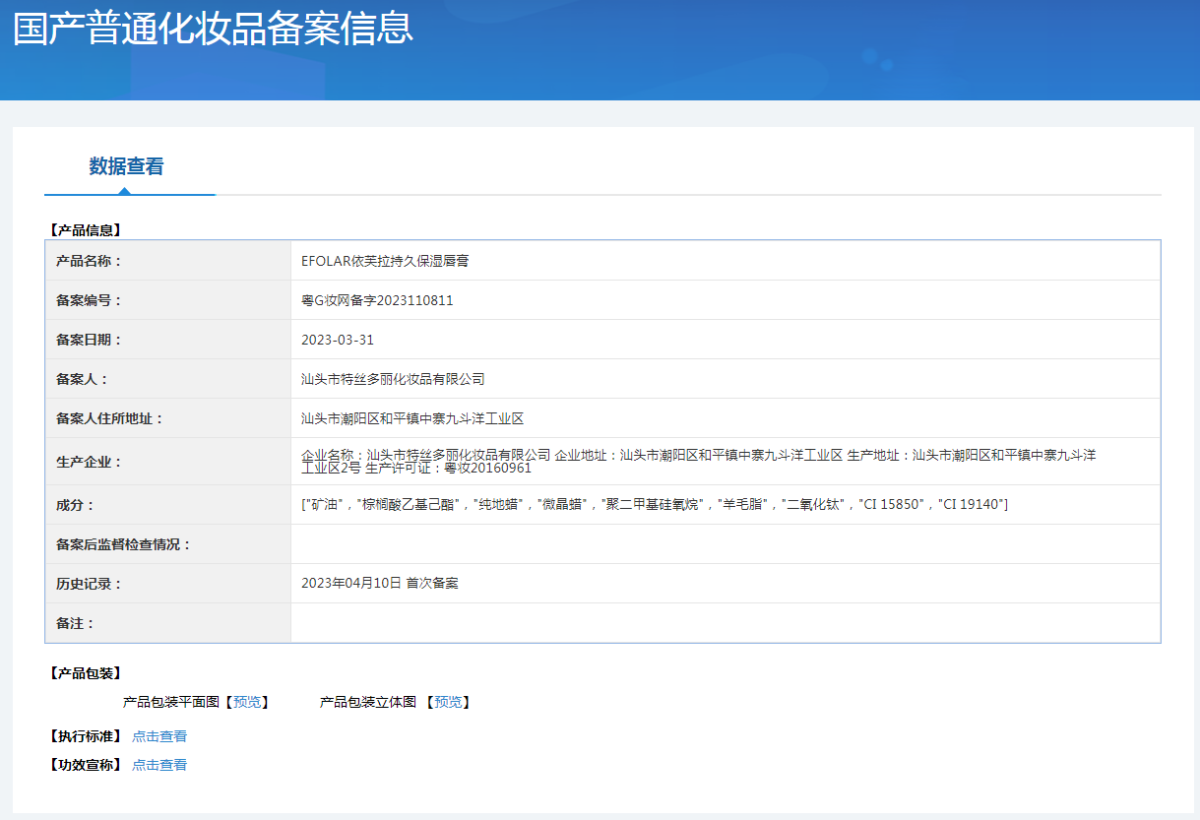Screen dimensions: 1200x820
Task: Click the 备案人： row label
Action: pyautogui.click(x=81, y=379)
